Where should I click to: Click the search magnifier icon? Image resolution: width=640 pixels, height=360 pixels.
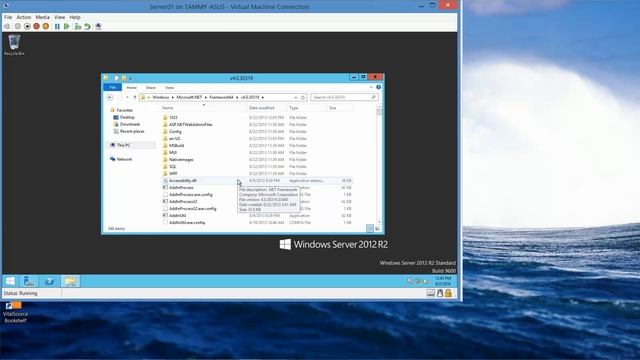point(373,98)
